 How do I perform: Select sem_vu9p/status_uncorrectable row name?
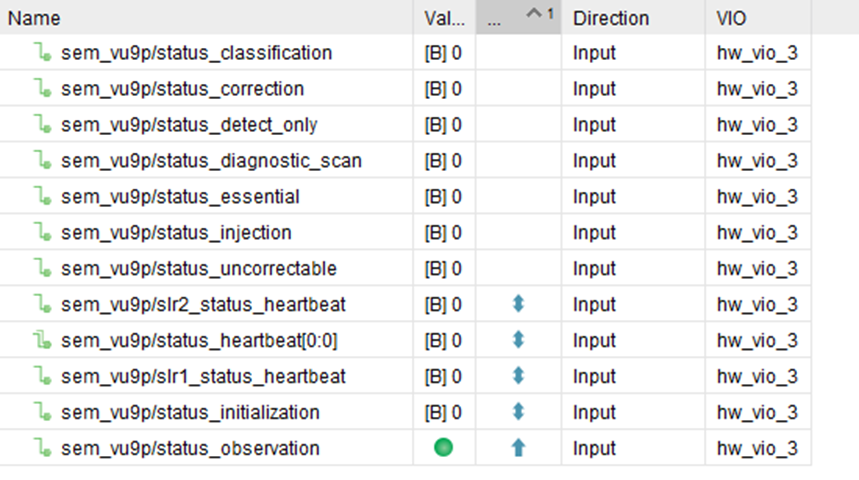[198, 268]
